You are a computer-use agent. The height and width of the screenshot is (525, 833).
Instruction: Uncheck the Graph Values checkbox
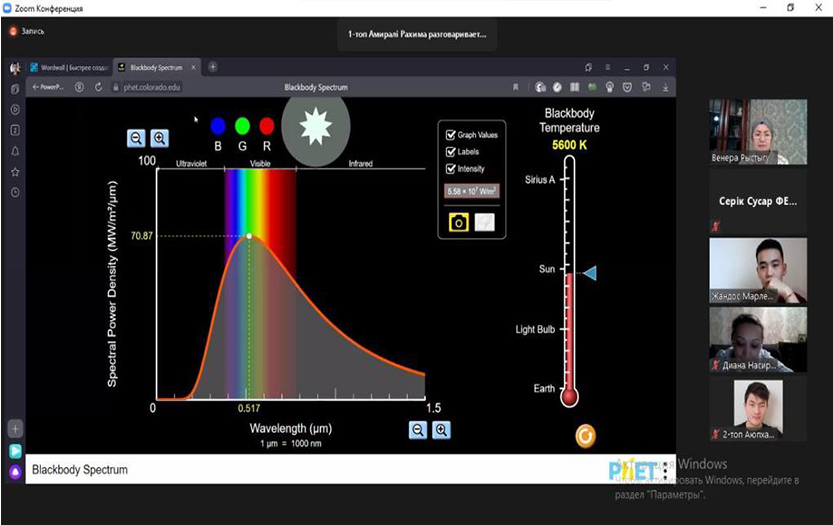[x=451, y=135]
